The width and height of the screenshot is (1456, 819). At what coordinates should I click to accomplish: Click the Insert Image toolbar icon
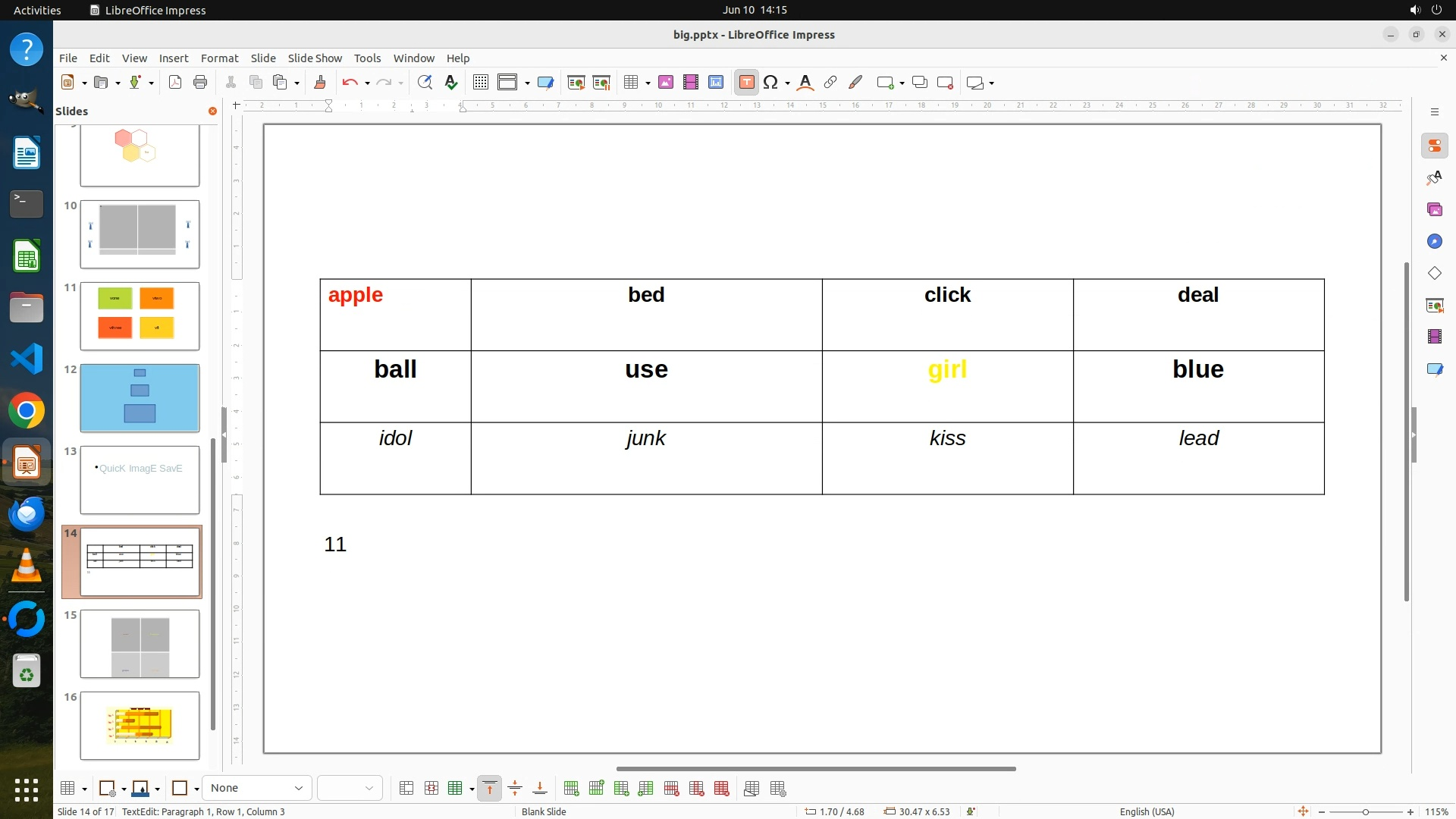pos(665,83)
